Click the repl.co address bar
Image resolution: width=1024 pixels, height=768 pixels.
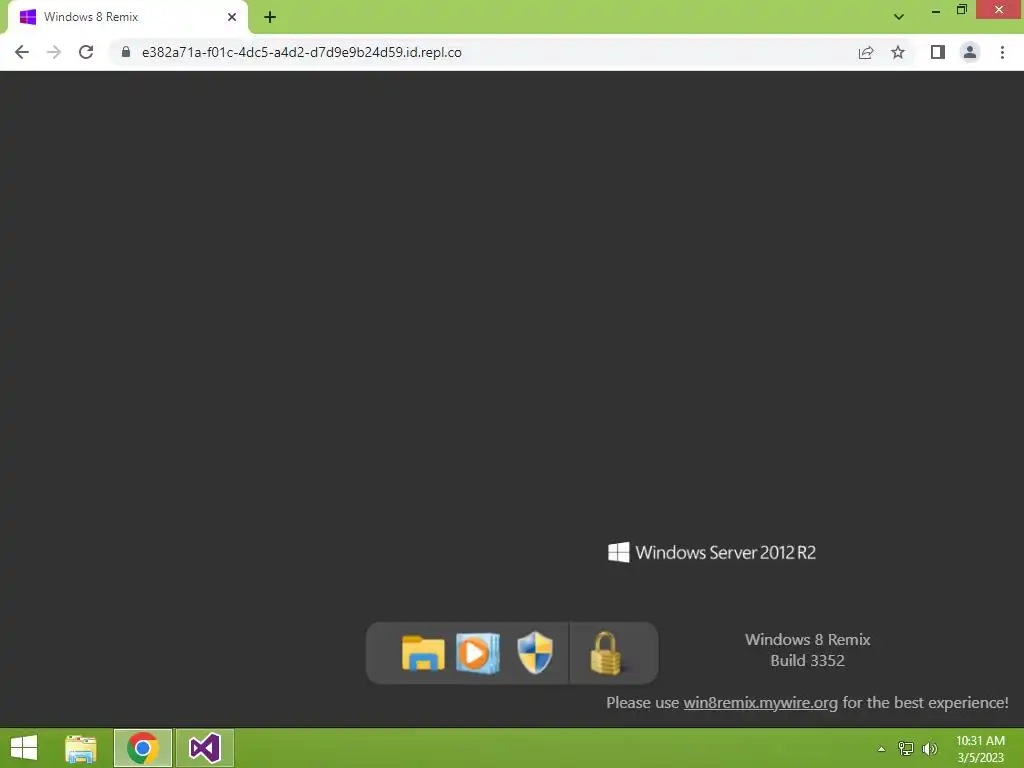pyautogui.click(x=483, y=52)
